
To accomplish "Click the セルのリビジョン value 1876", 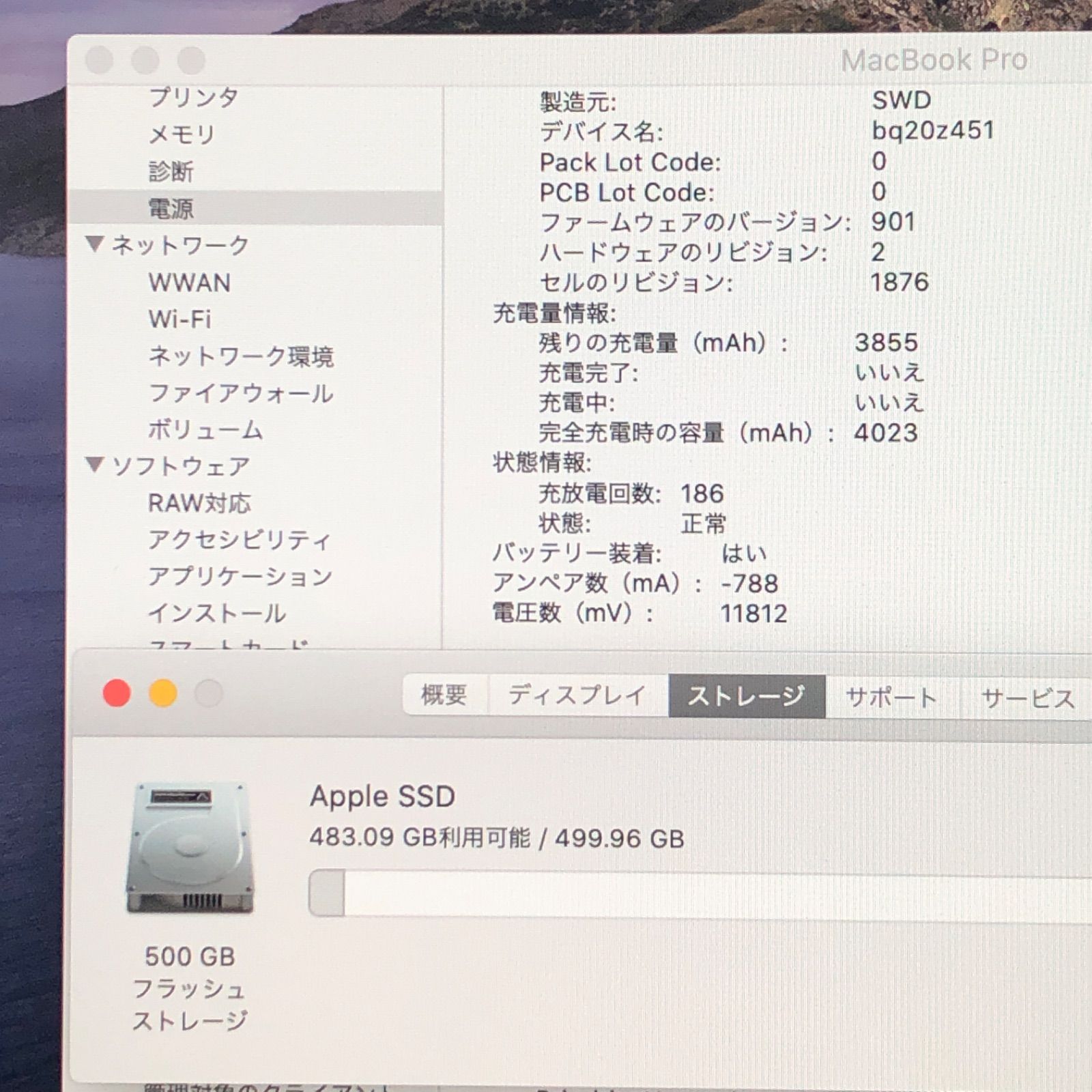I will tap(900, 282).
